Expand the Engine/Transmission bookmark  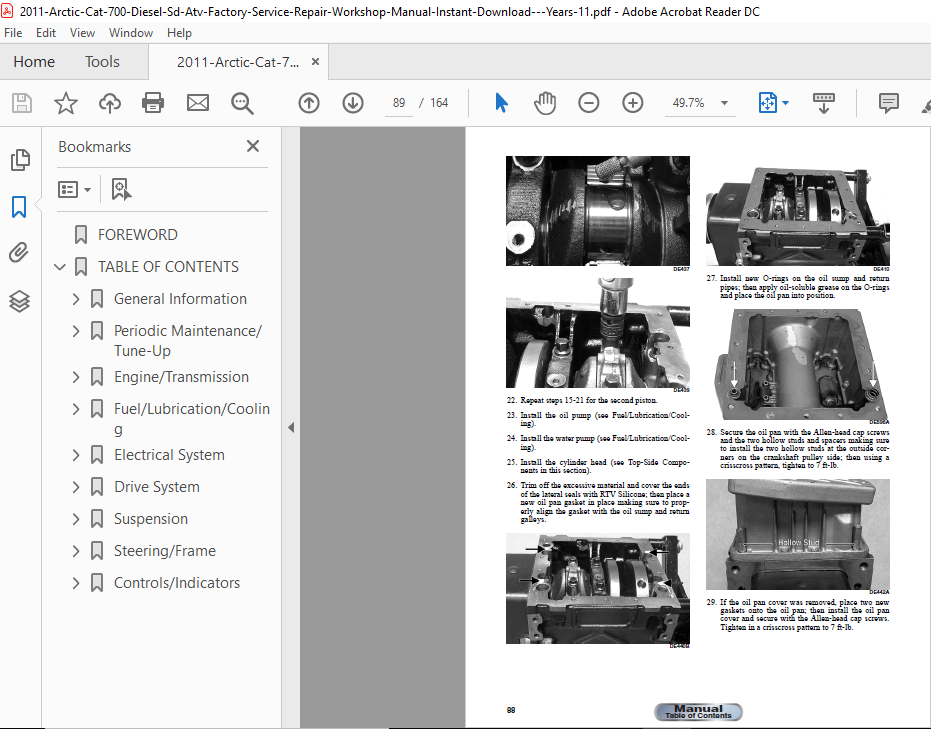point(76,377)
